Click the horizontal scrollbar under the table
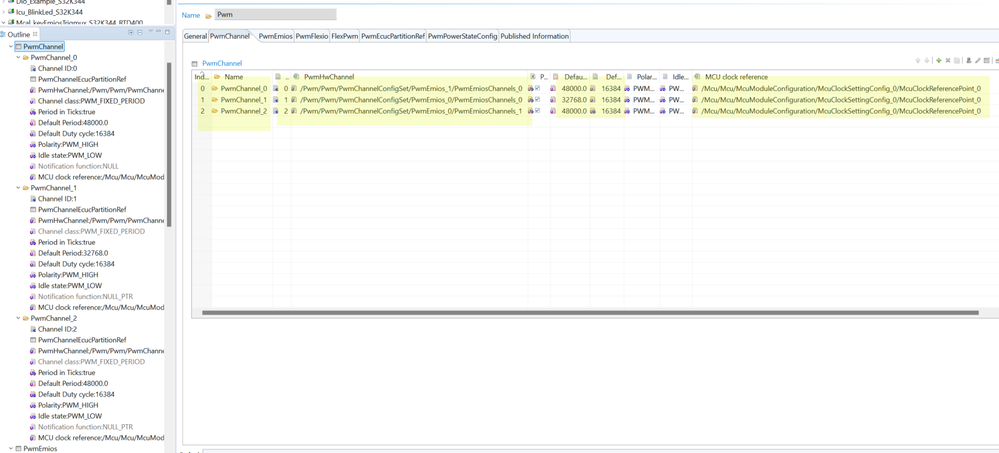 589,313
